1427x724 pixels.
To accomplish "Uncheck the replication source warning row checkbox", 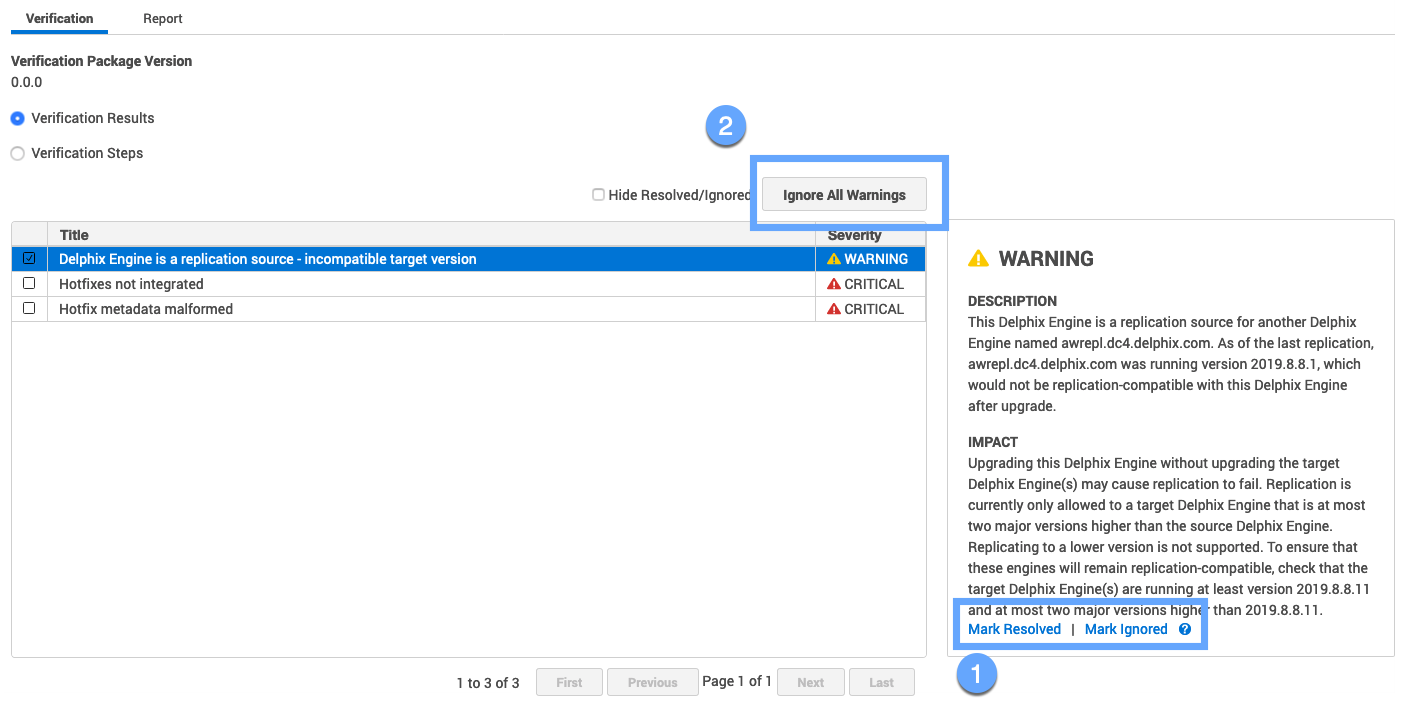I will (x=29, y=258).
